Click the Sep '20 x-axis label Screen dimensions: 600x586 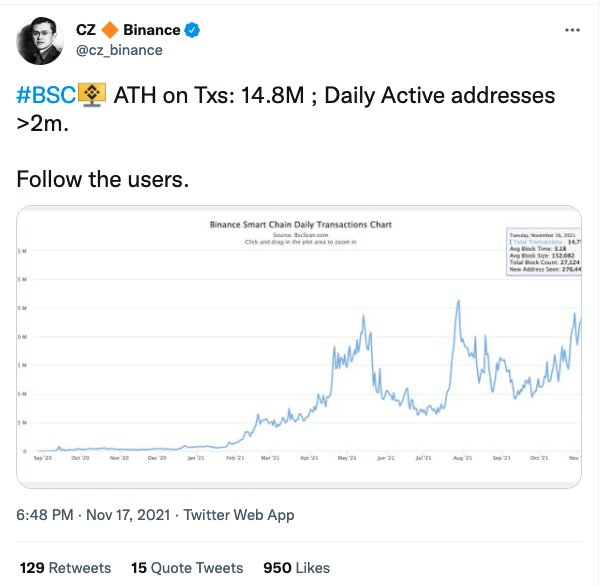coord(44,457)
